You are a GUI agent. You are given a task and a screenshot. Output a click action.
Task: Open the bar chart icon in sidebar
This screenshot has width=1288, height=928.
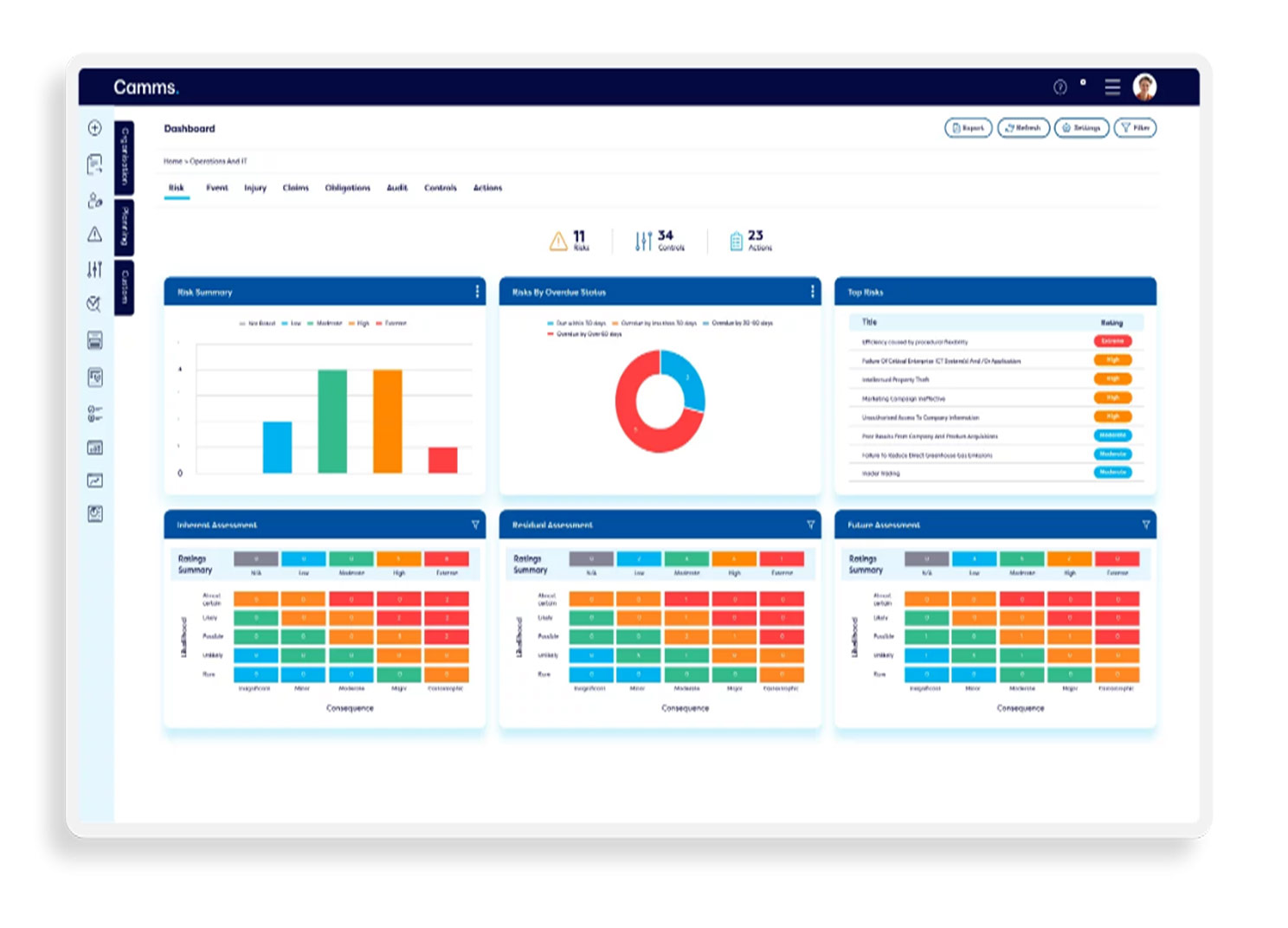pos(95,448)
